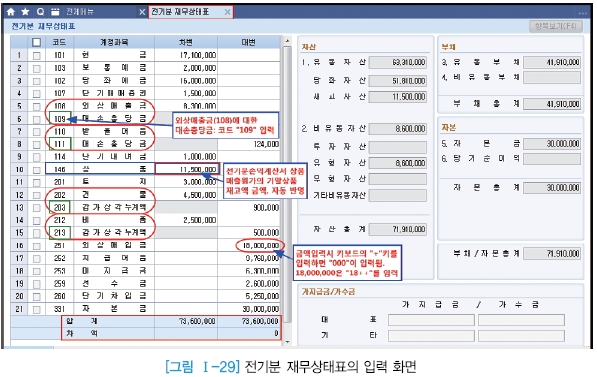Click the 비유동자산 value field

(397, 129)
